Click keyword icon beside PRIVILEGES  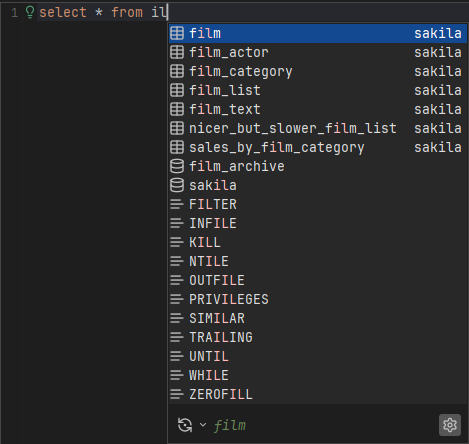pyautogui.click(x=177, y=299)
